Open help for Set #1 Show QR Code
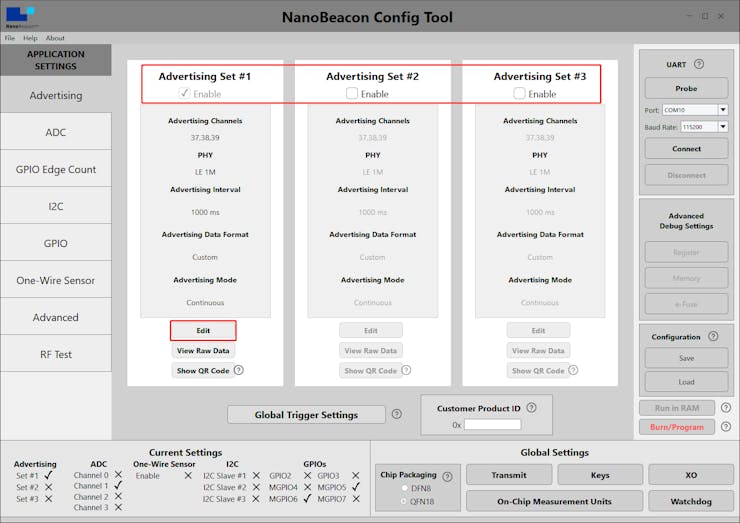740x523 pixels. click(239, 370)
